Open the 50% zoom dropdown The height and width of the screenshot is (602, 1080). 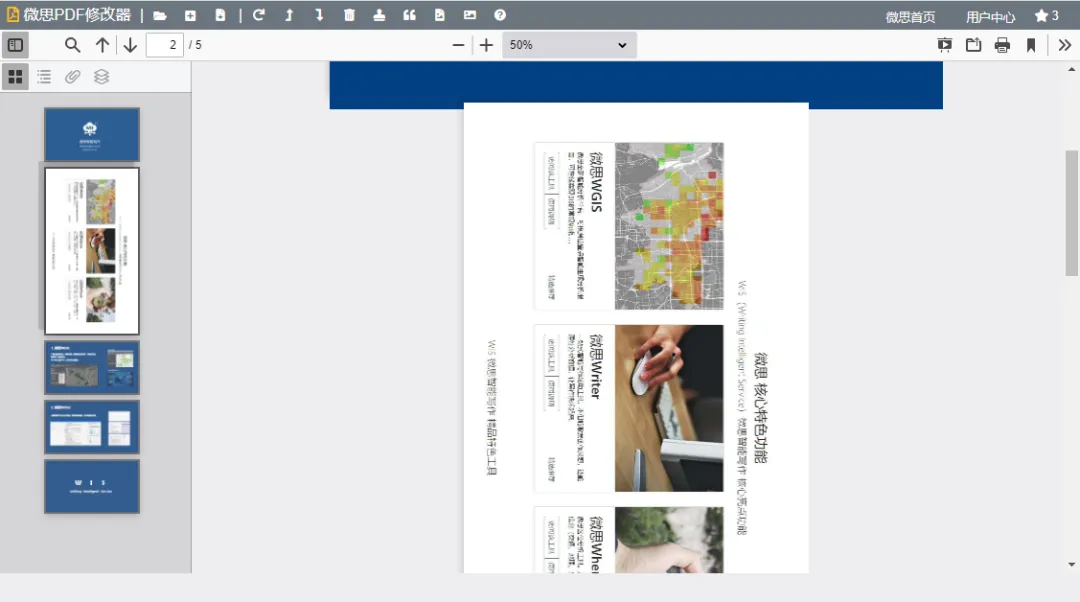[x=569, y=45]
